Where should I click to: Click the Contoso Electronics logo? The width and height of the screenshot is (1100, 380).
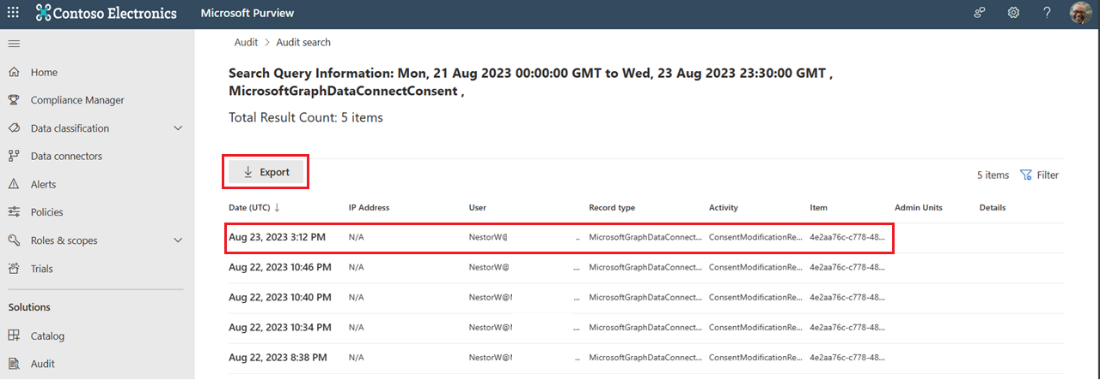click(x=105, y=13)
